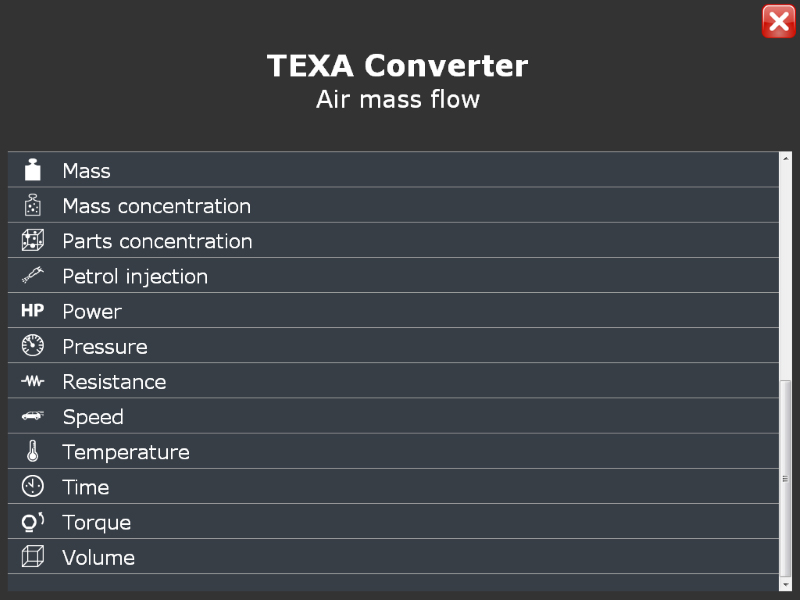This screenshot has width=800, height=600.
Task: Click the HP icon for Power
Action: click(x=33, y=310)
